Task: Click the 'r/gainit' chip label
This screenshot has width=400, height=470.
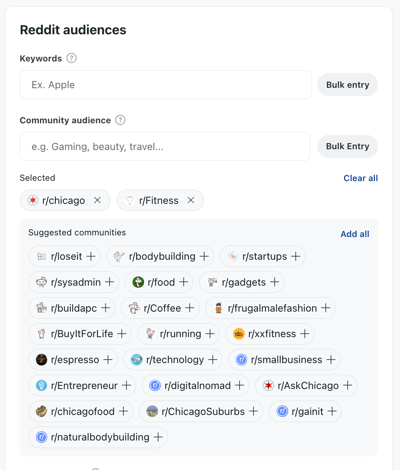Action: coord(307,411)
